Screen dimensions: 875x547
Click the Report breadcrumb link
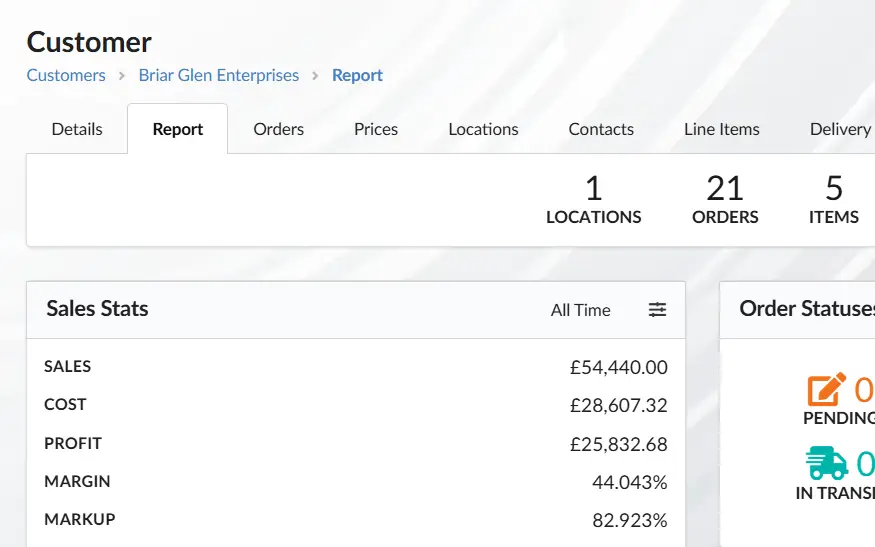[x=357, y=75]
